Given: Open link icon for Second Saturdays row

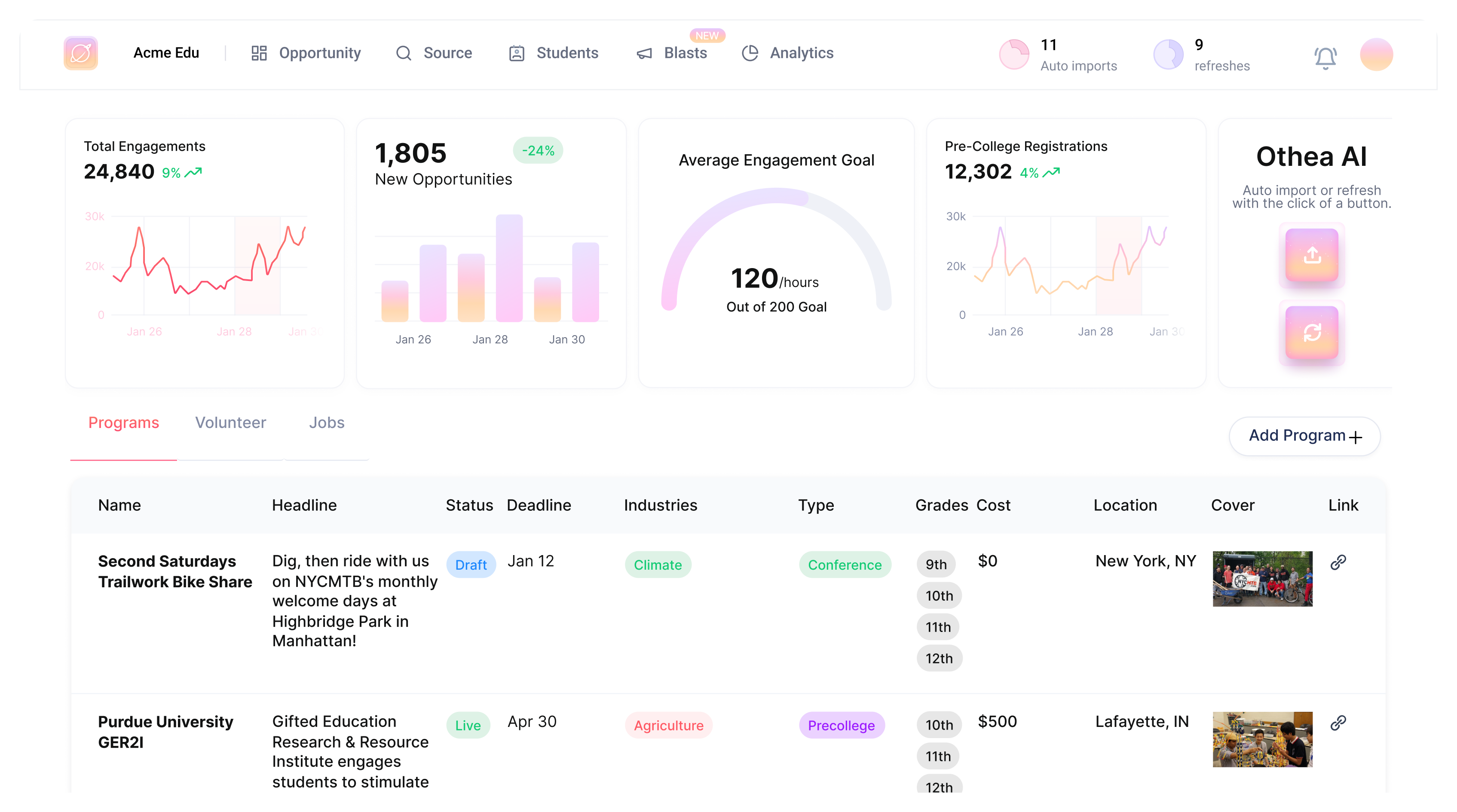Looking at the screenshot, I should click(1338, 562).
